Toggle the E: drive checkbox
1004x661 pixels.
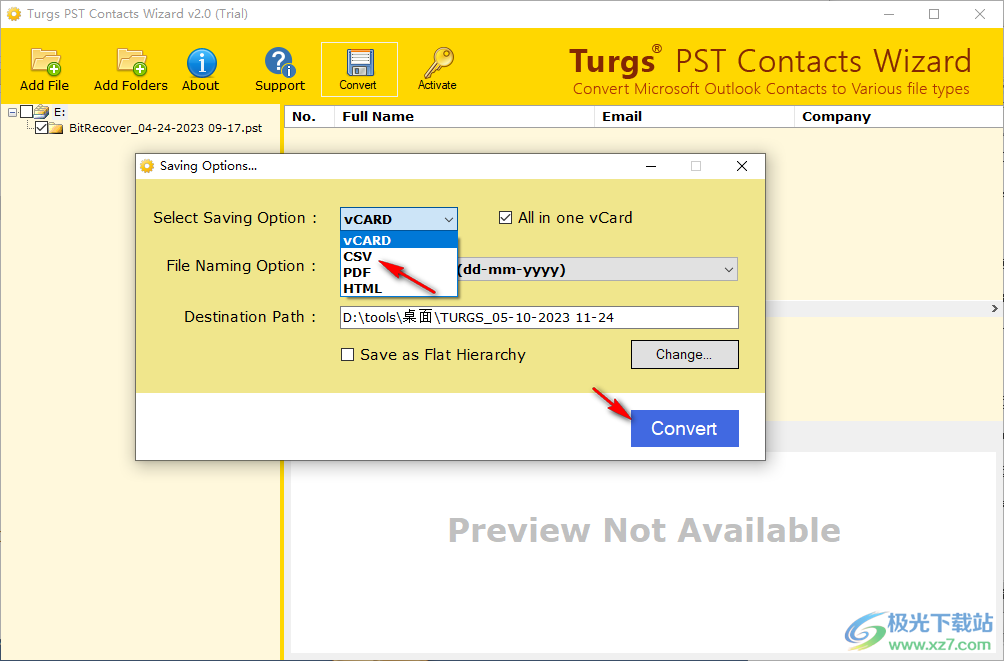pyautogui.click(x=26, y=112)
